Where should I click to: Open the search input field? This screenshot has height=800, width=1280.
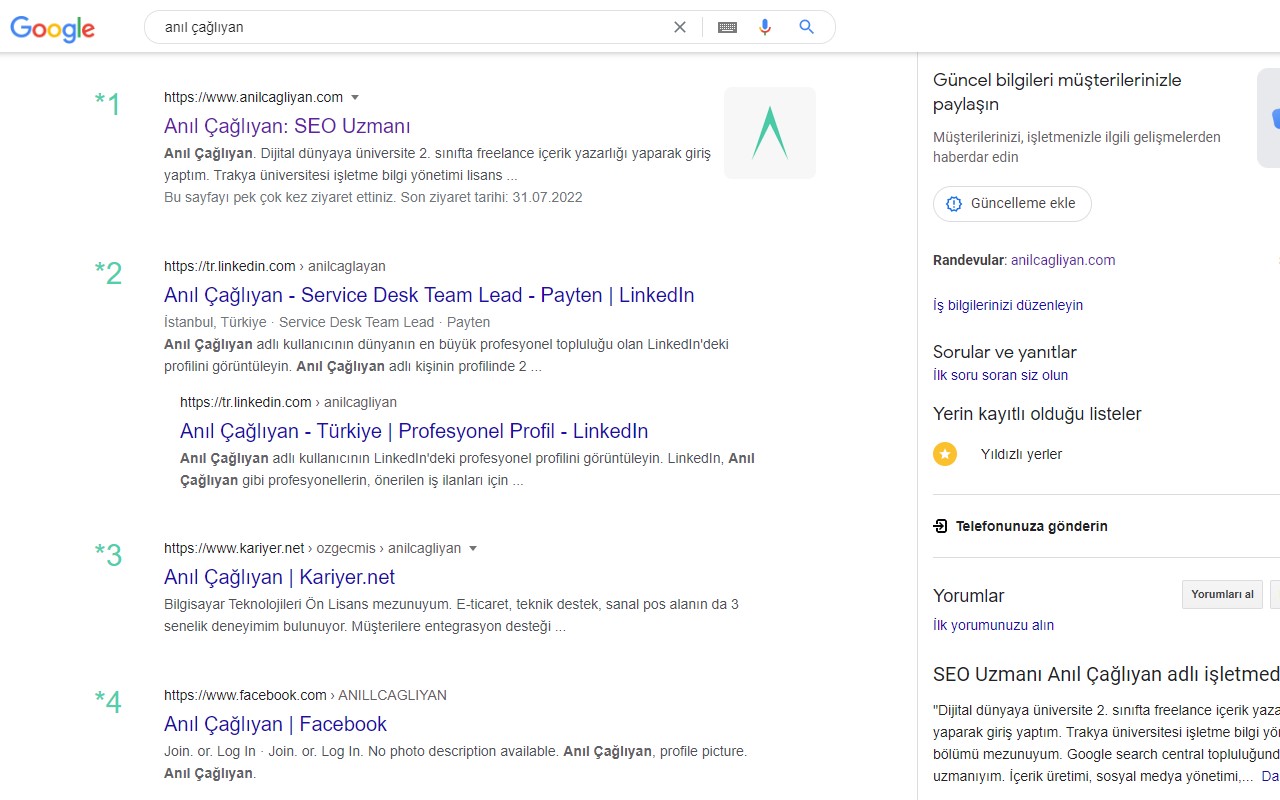(400, 27)
